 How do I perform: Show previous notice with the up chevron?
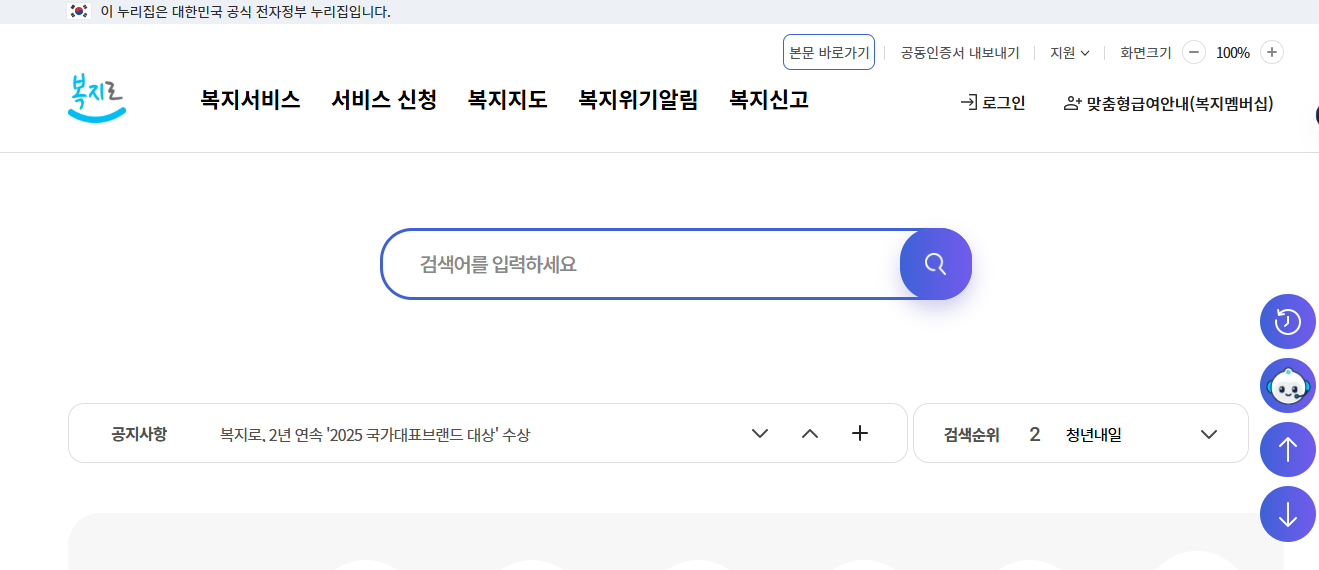coord(810,433)
